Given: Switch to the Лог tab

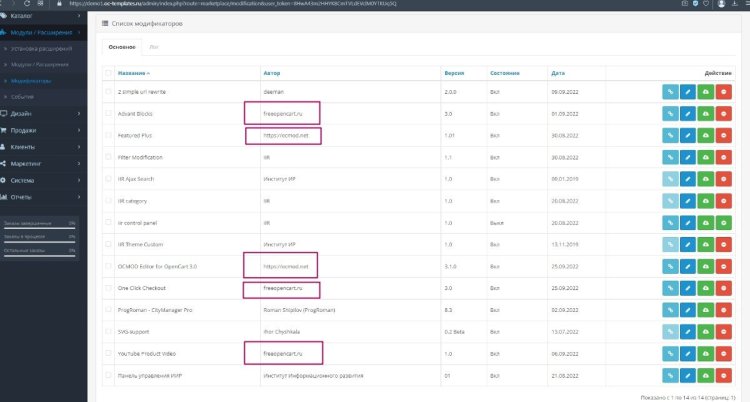Looking at the screenshot, I should pyautogui.click(x=152, y=47).
